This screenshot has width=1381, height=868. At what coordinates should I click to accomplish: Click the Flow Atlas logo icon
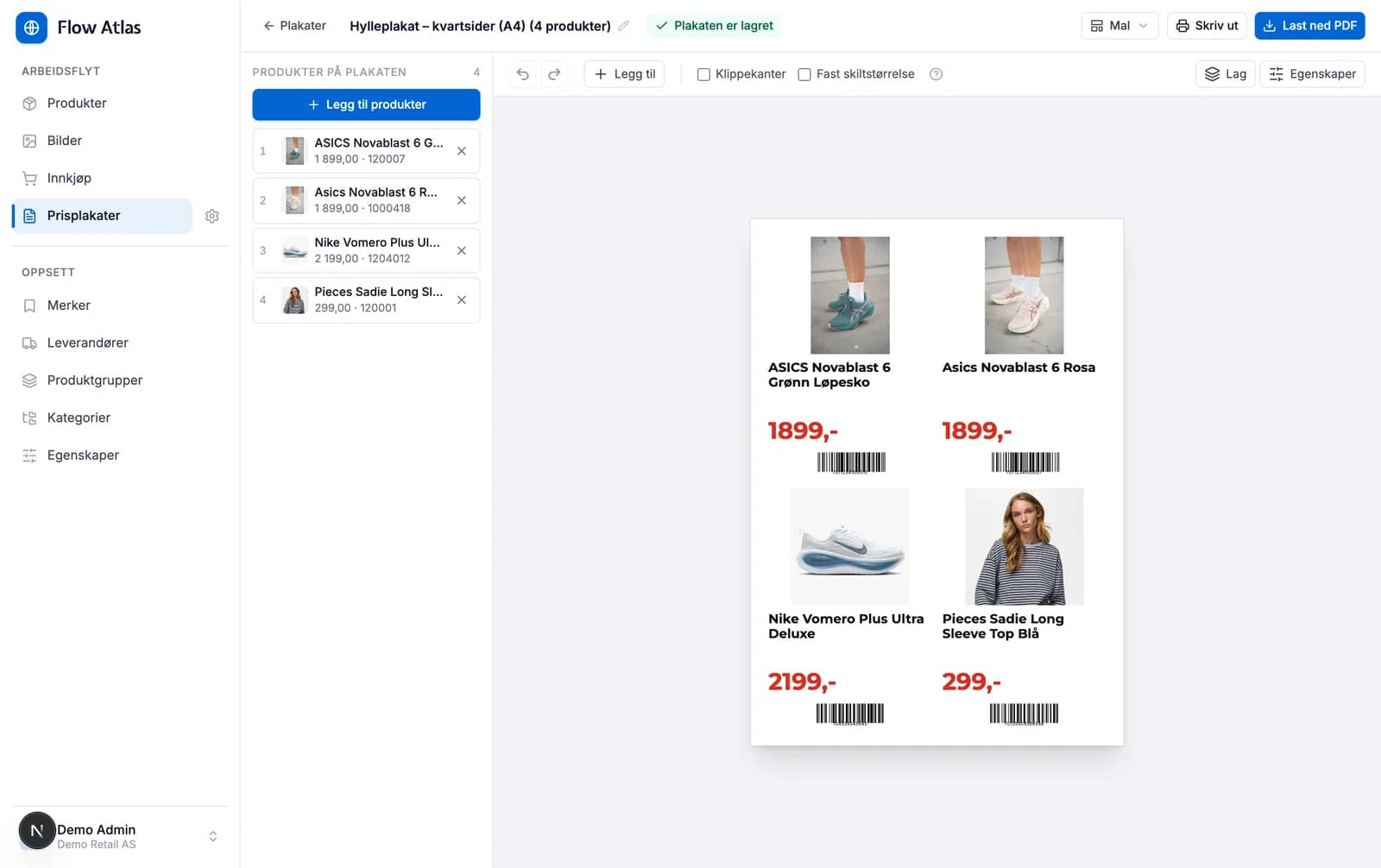31,28
